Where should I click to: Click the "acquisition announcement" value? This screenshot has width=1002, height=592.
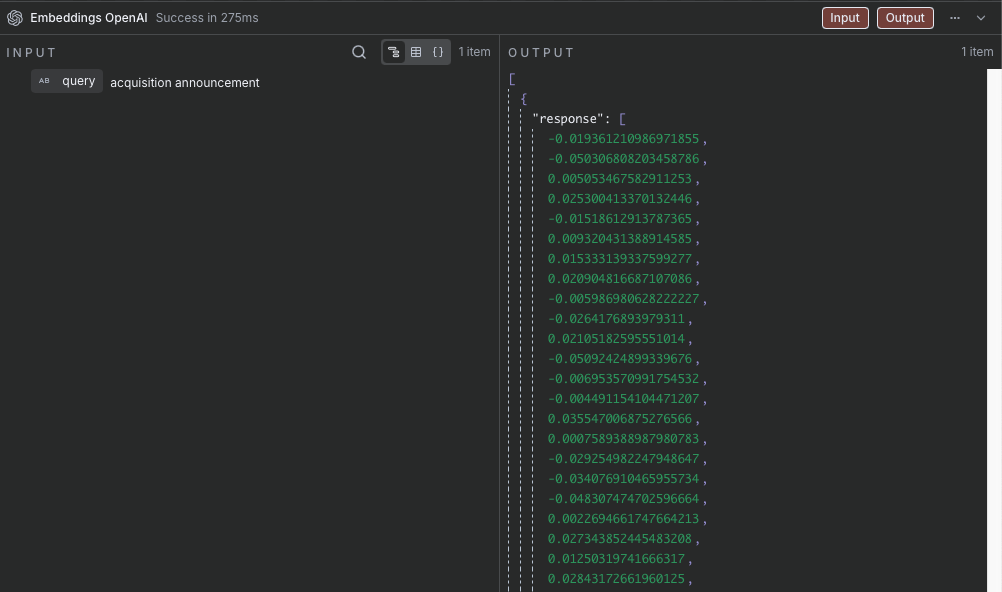(x=184, y=83)
